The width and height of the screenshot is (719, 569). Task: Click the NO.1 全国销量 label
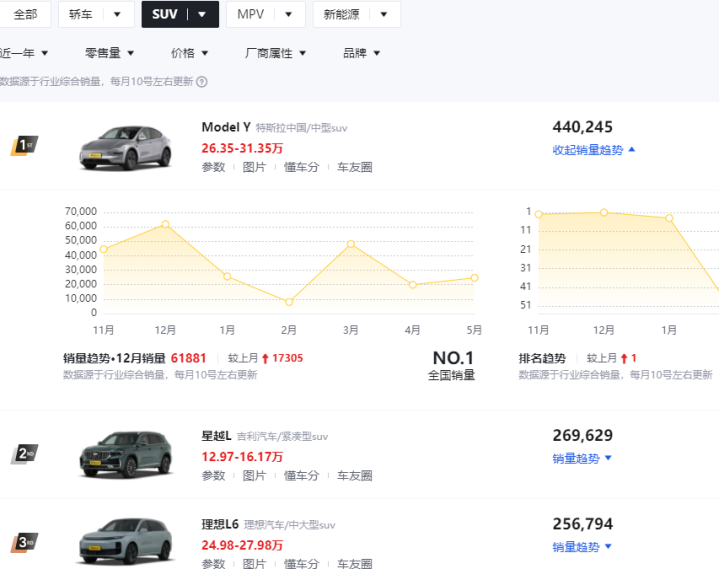click(452, 365)
